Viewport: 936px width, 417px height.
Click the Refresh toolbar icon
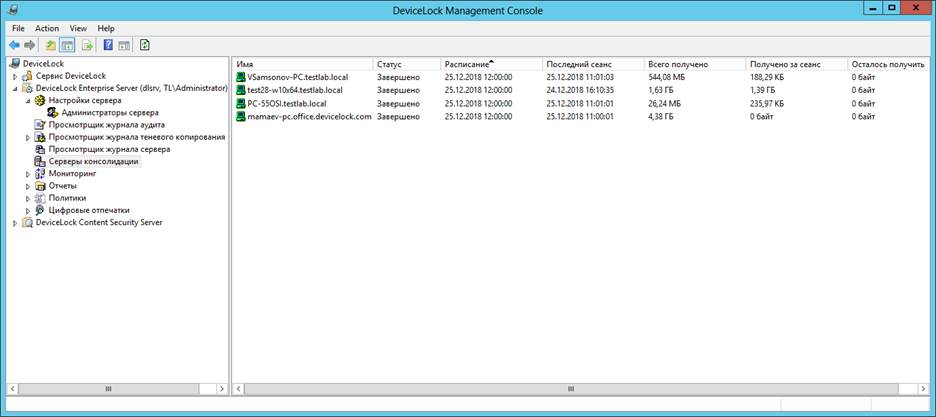144,45
